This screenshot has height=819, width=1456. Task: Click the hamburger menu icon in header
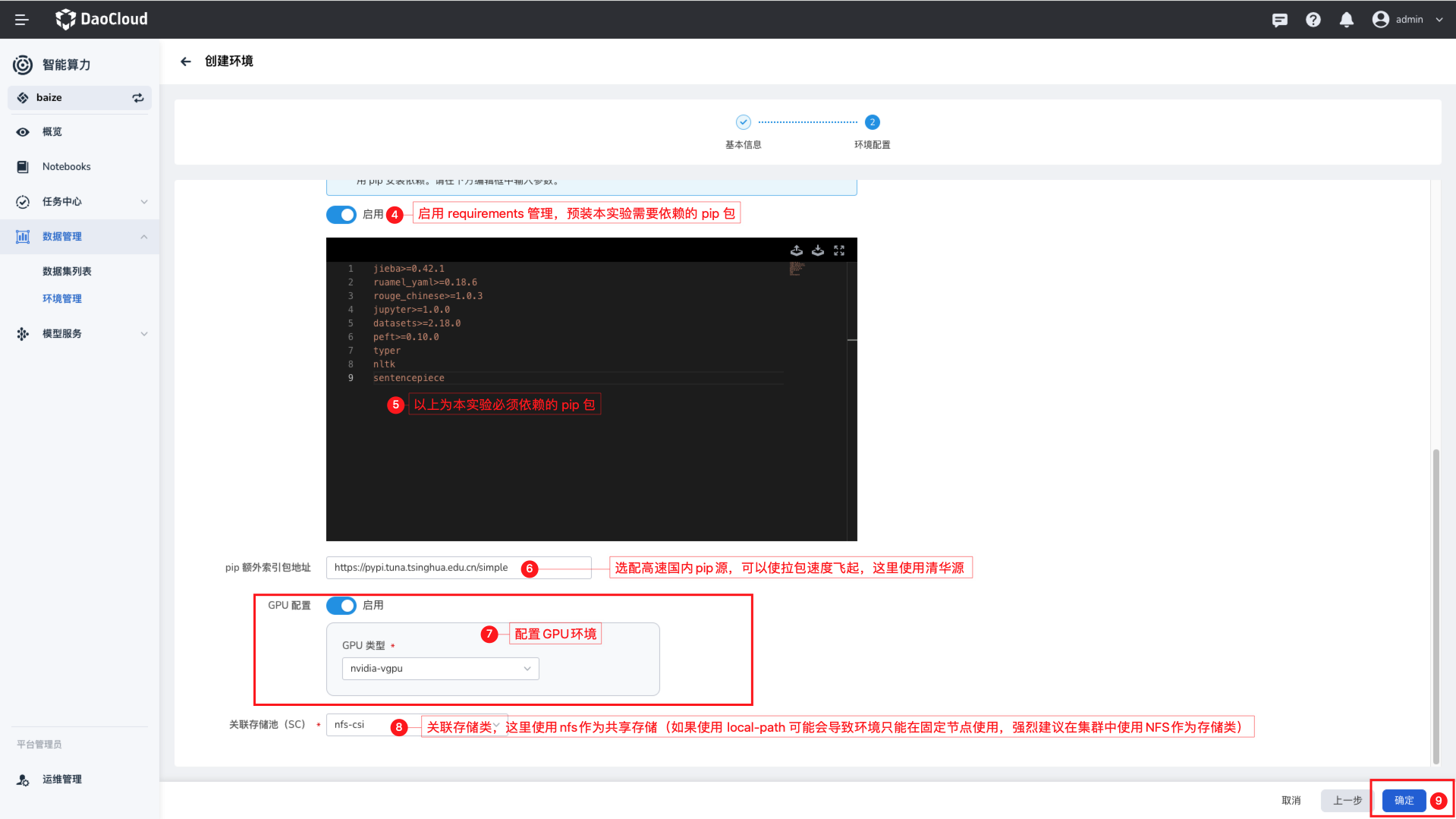point(21,20)
